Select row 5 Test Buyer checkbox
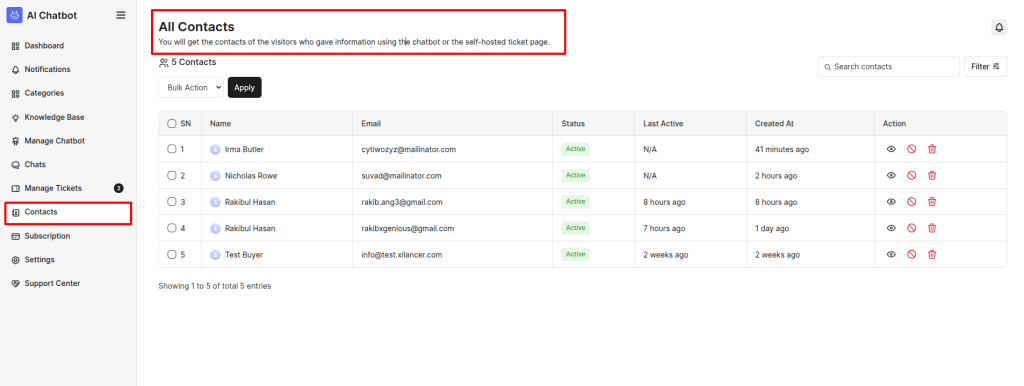This screenshot has height=386, width=1024. point(172,254)
